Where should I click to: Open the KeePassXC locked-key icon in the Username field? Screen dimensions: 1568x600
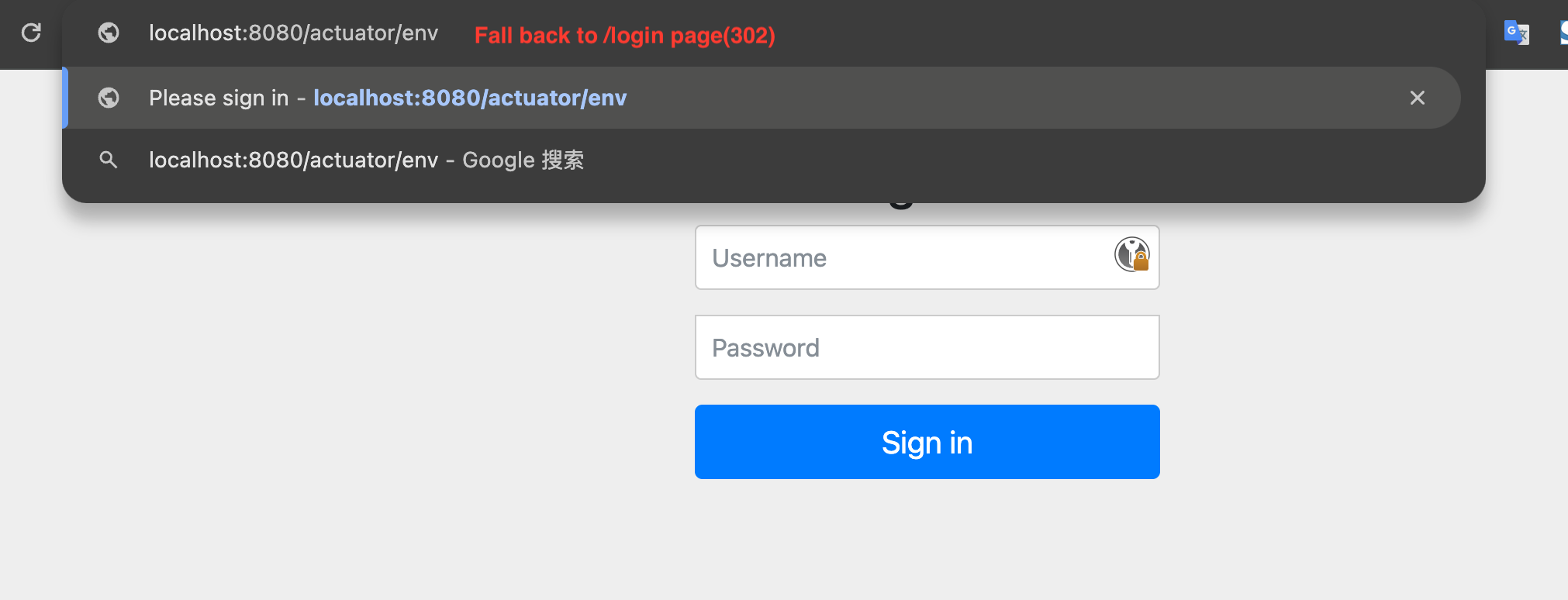pos(1131,254)
